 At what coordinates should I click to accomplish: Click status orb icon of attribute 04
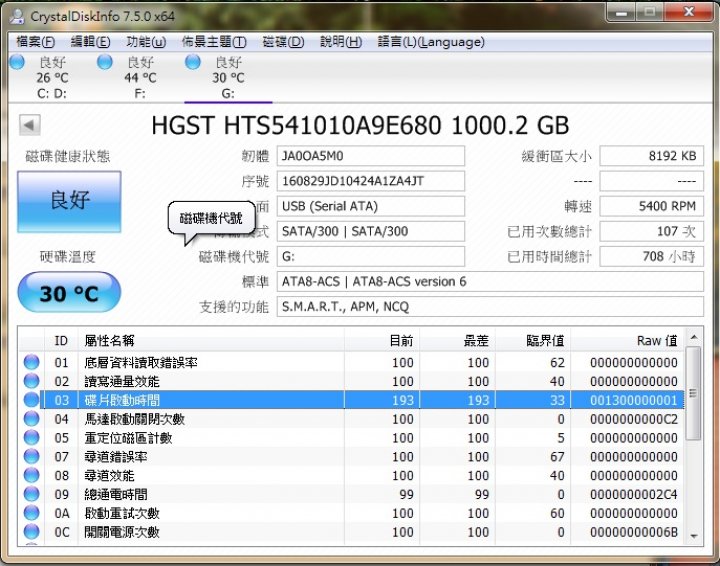(31, 418)
